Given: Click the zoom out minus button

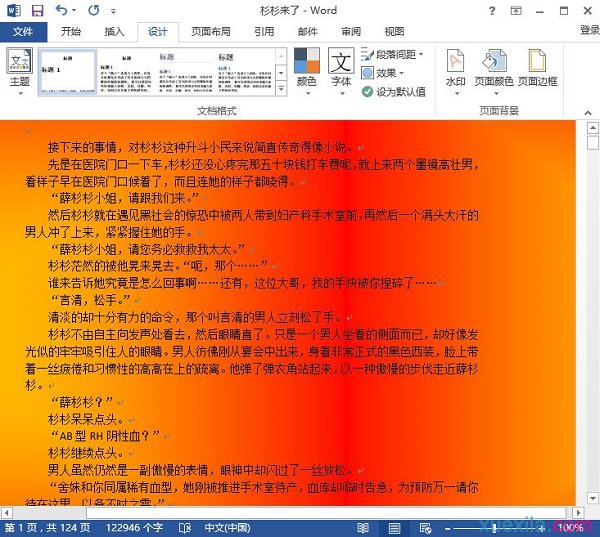Looking at the screenshot, I should click(x=447, y=529).
